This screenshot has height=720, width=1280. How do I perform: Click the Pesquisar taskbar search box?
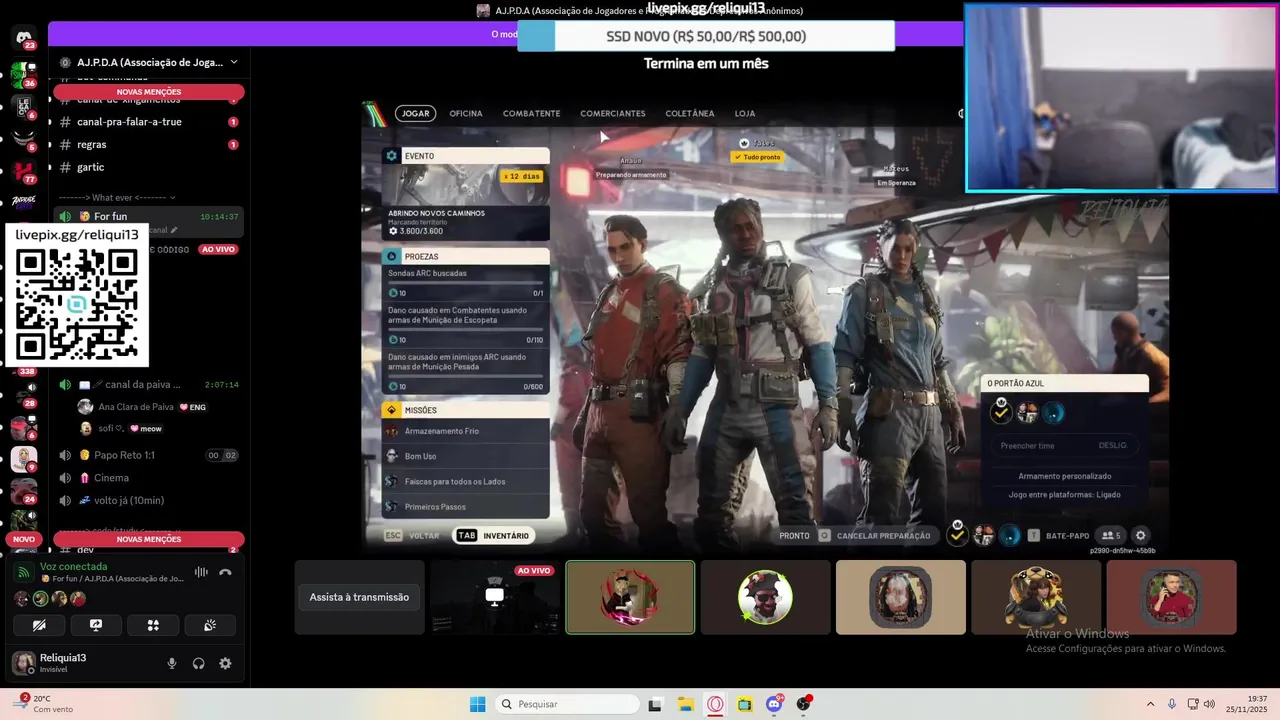coord(568,704)
